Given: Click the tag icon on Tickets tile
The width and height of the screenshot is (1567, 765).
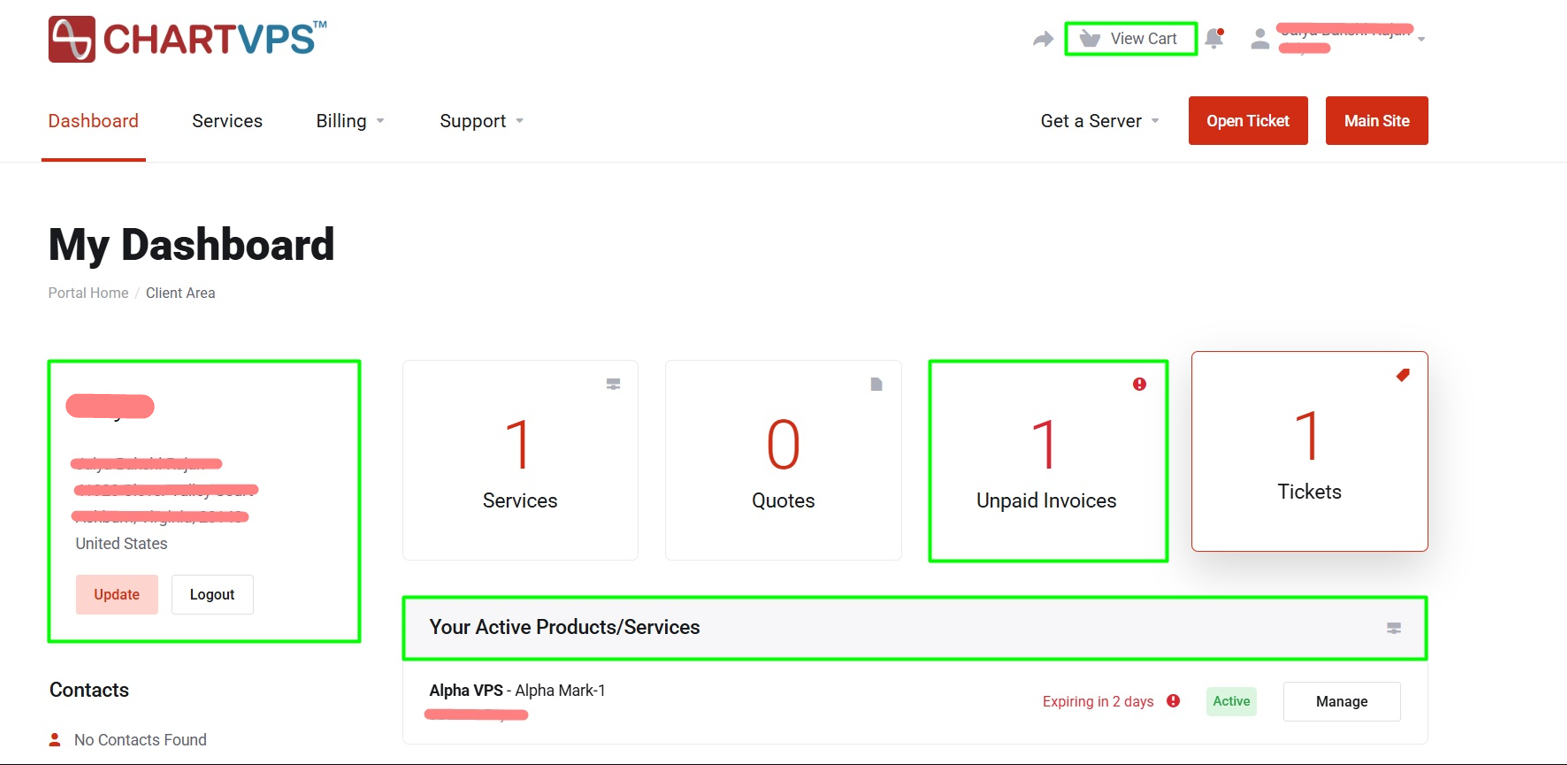Looking at the screenshot, I should [x=1403, y=375].
